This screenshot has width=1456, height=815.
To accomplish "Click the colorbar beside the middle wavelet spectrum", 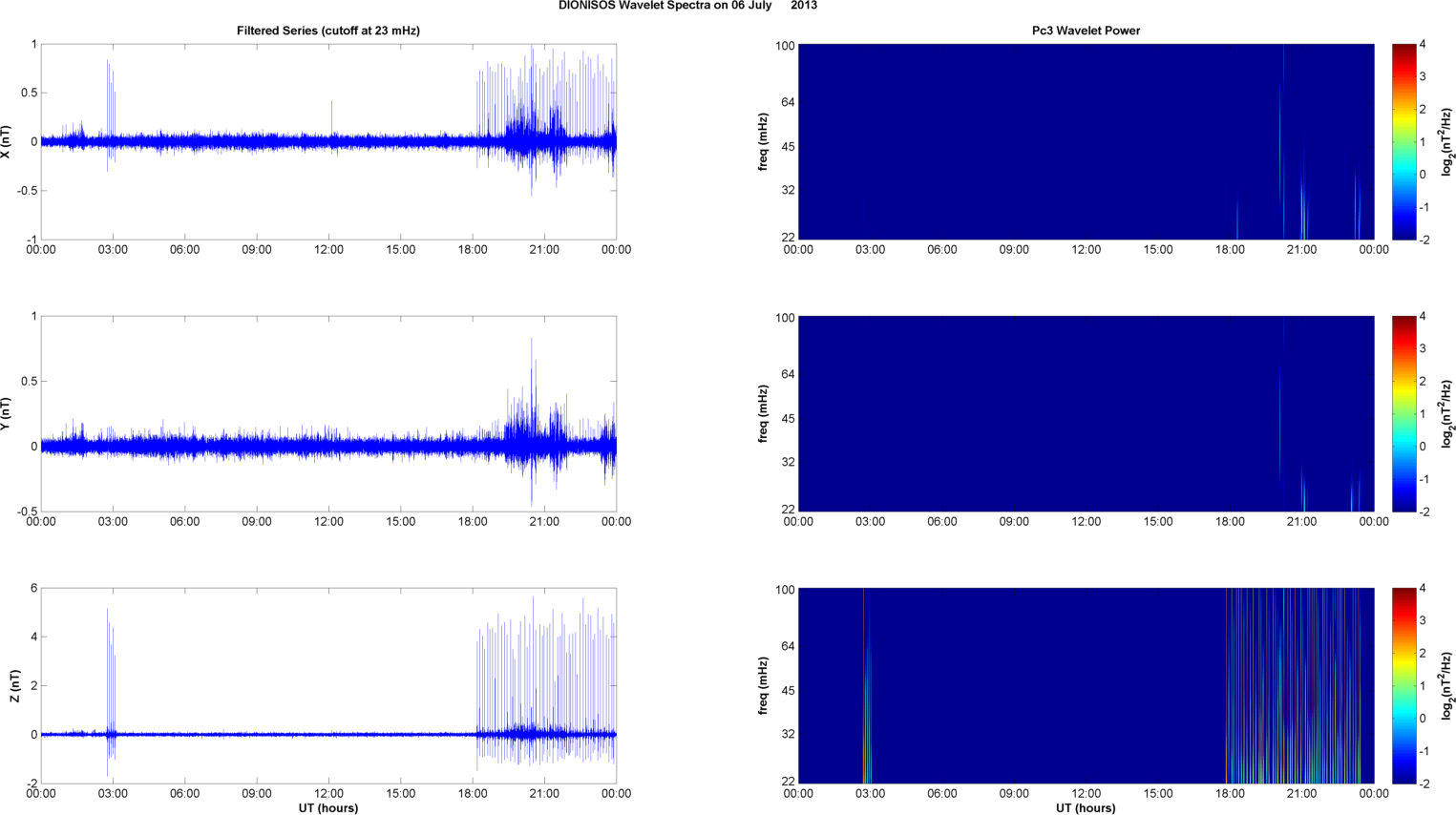I will click(1403, 413).
